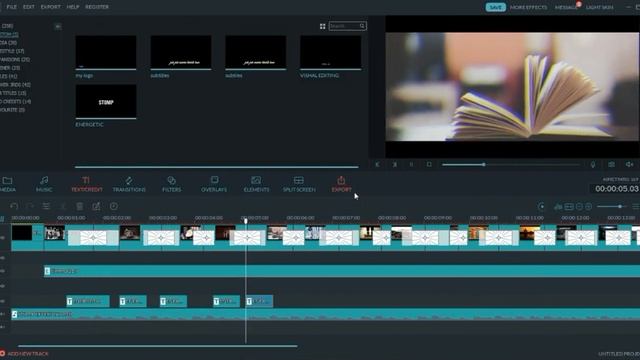Open the Message notifications
Viewport: 640px width, 360px height.
(x=567, y=7)
